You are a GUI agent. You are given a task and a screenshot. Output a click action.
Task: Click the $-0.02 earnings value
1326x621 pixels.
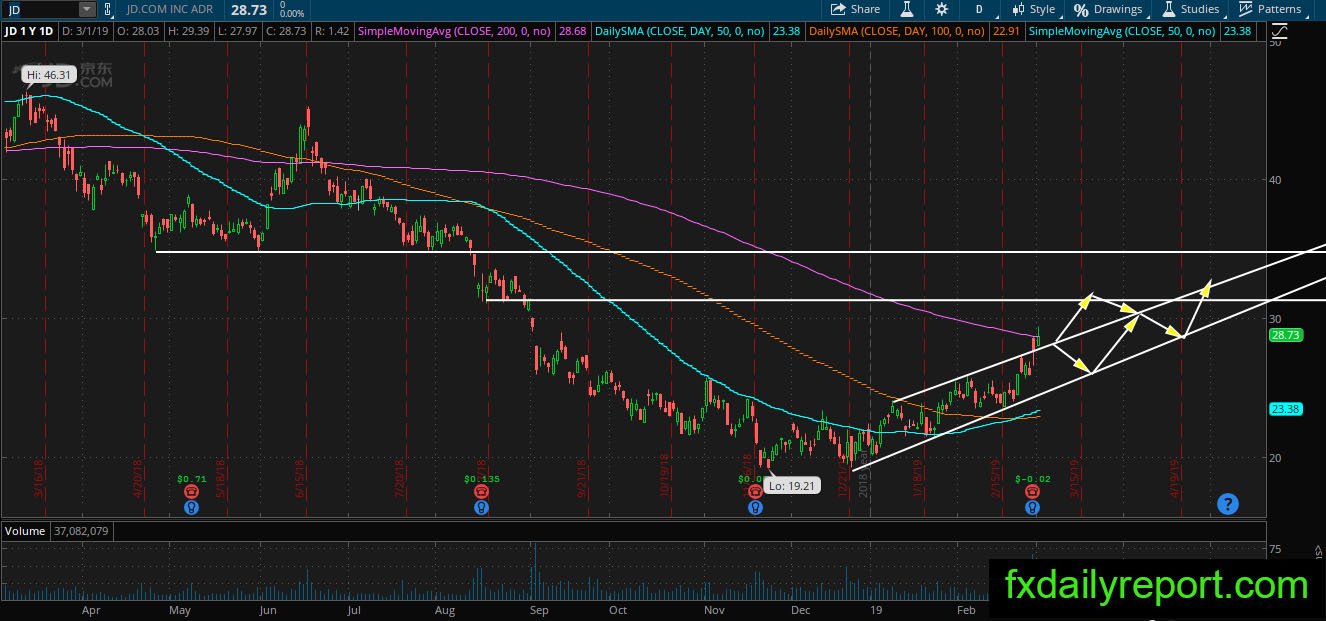(x=1032, y=480)
